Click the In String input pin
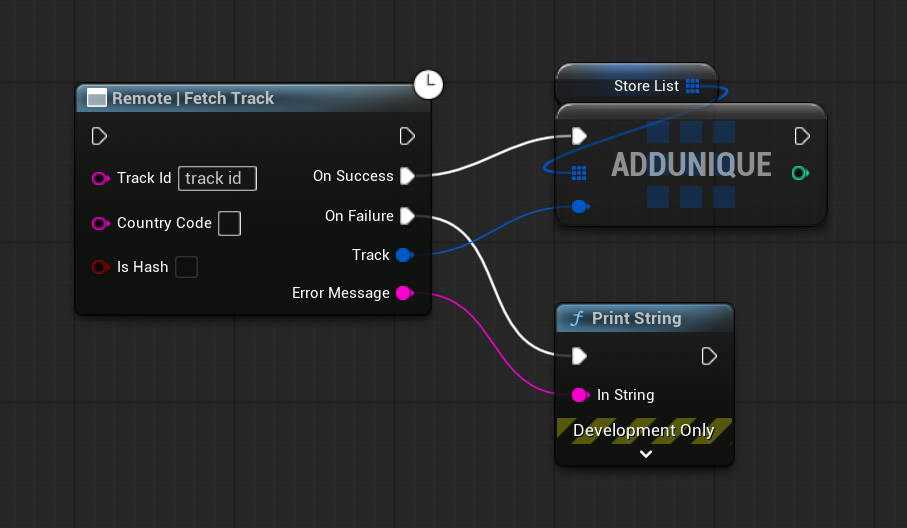The width and height of the screenshot is (907, 528). click(579, 395)
